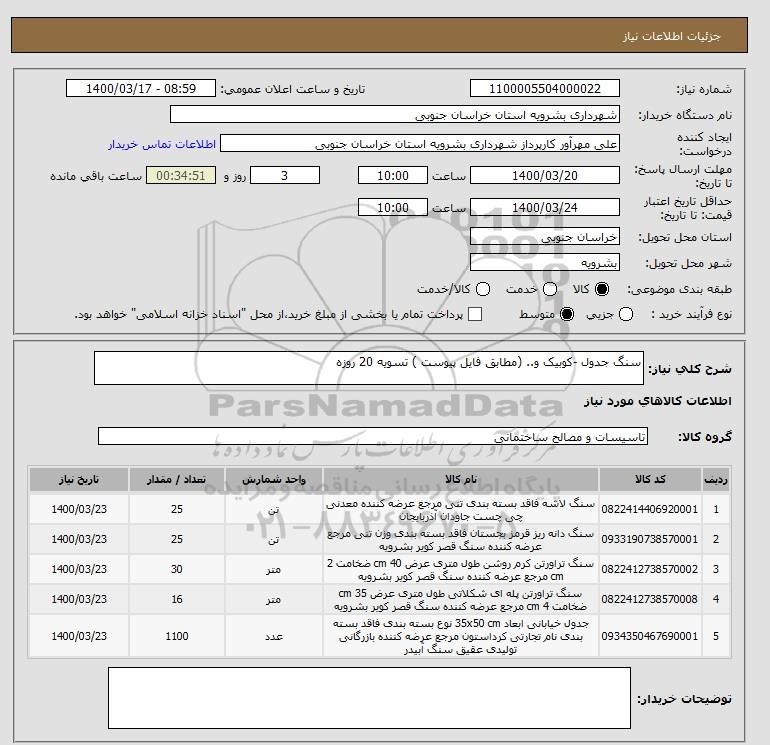Select the خدمت radio button
Image resolution: width=770 pixels, height=745 pixels.
550,289
